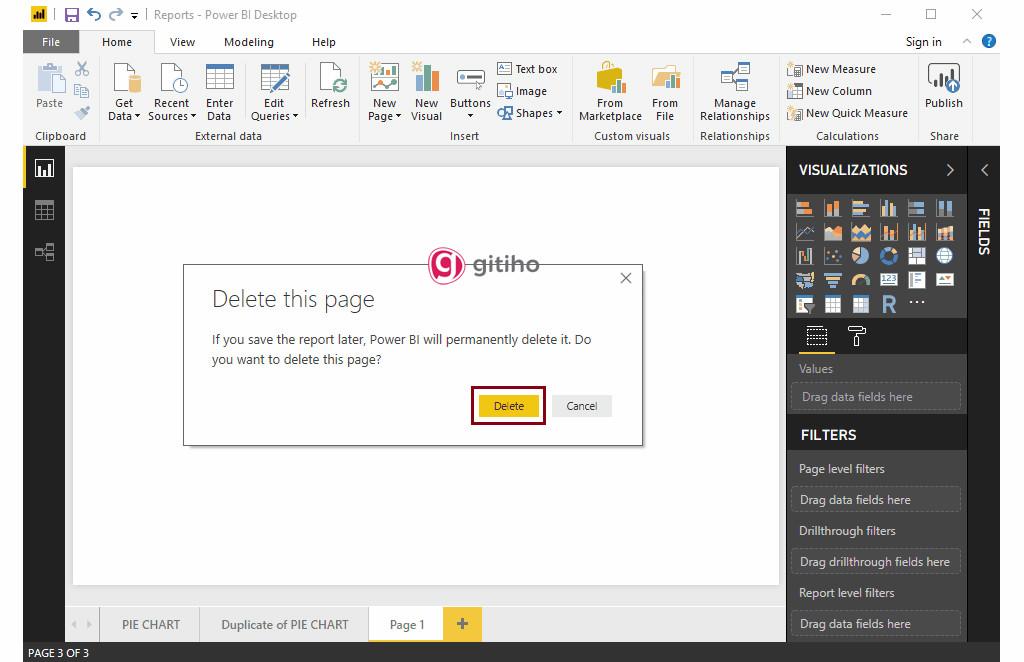Insert the globe map visual
Image resolution: width=1024 pixels, height=662 pixels.
[x=945, y=256]
